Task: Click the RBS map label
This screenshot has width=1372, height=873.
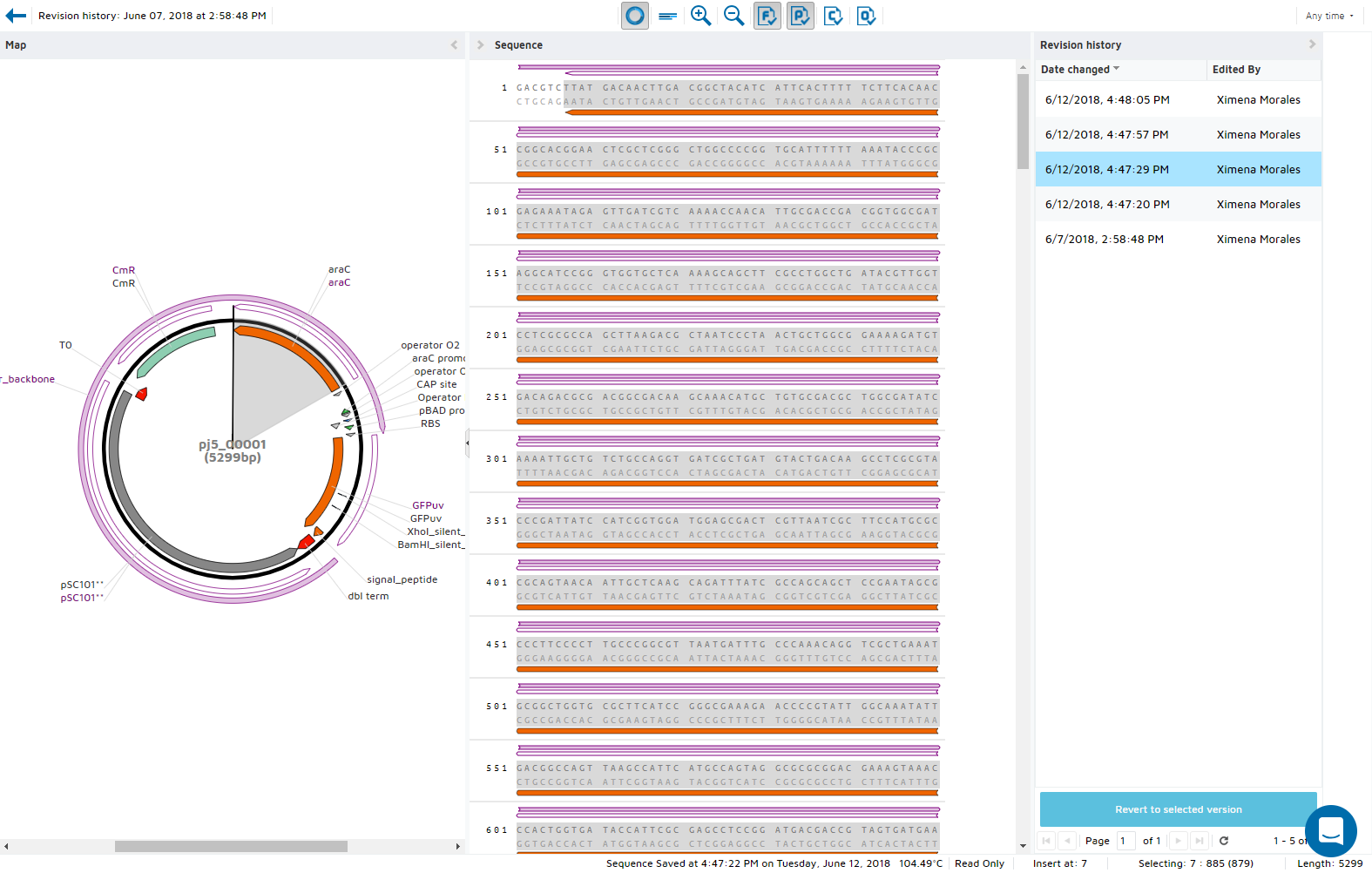Action: coord(430,423)
